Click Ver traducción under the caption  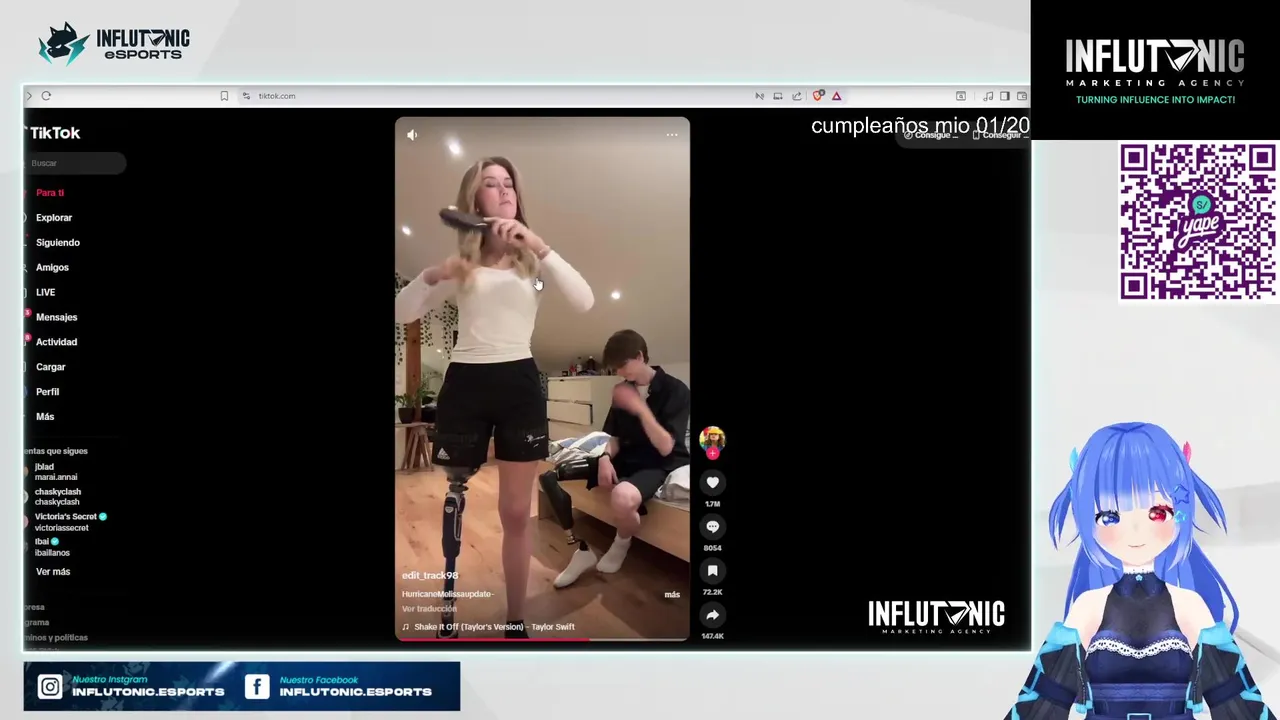click(429, 609)
